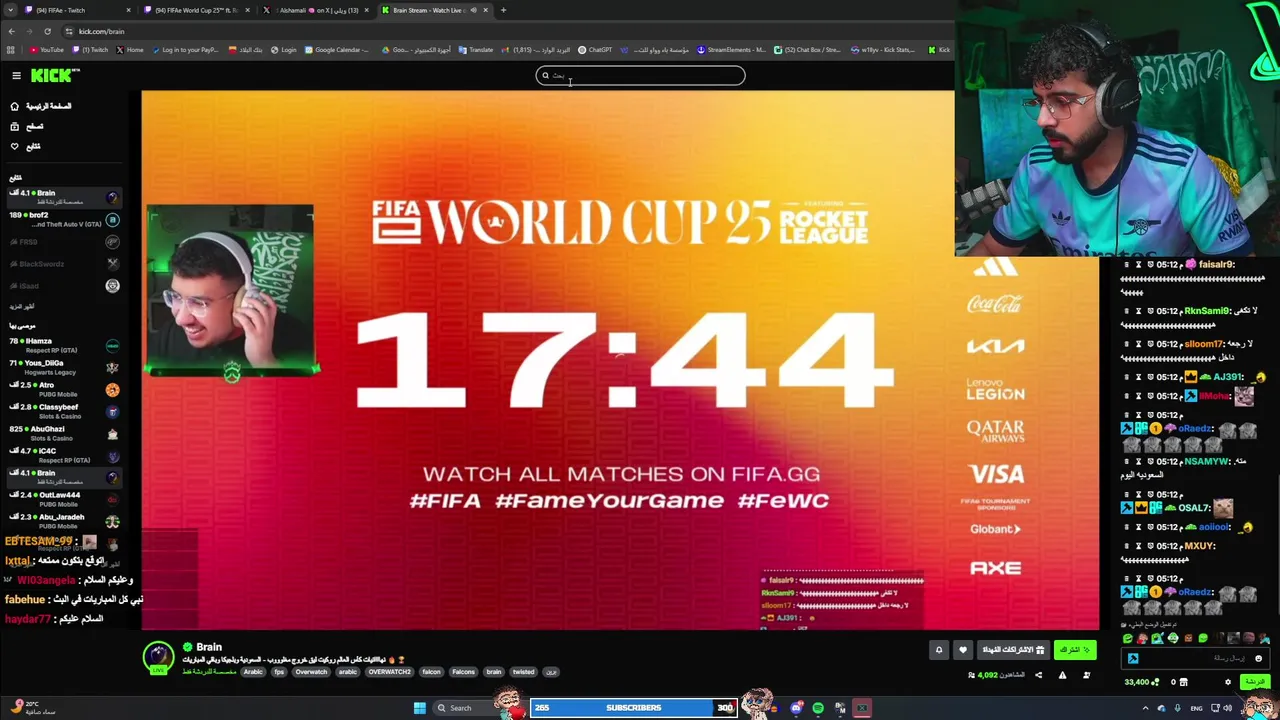Select the Falcons stream tag

coord(463,672)
